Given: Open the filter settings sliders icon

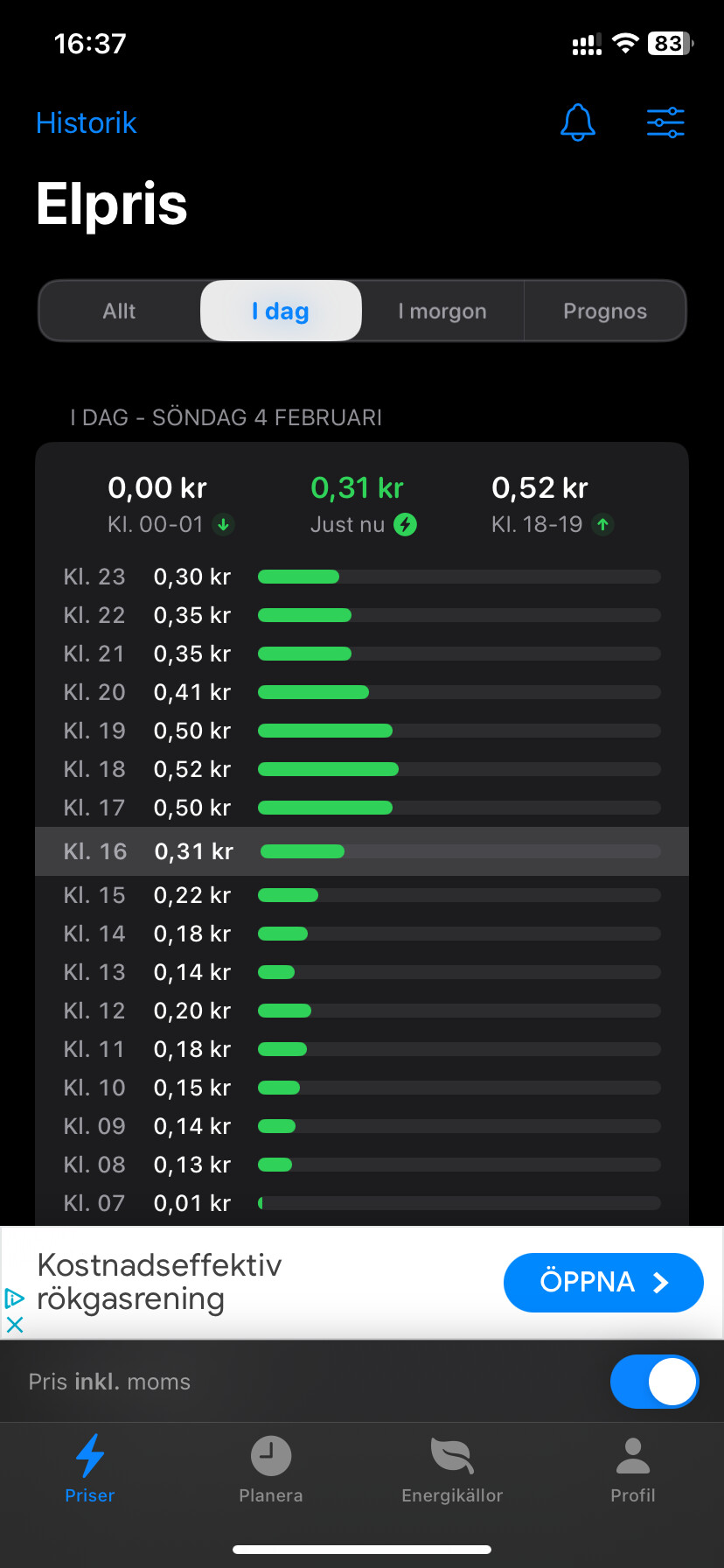Looking at the screenshot, I should [x=665, y=122].
